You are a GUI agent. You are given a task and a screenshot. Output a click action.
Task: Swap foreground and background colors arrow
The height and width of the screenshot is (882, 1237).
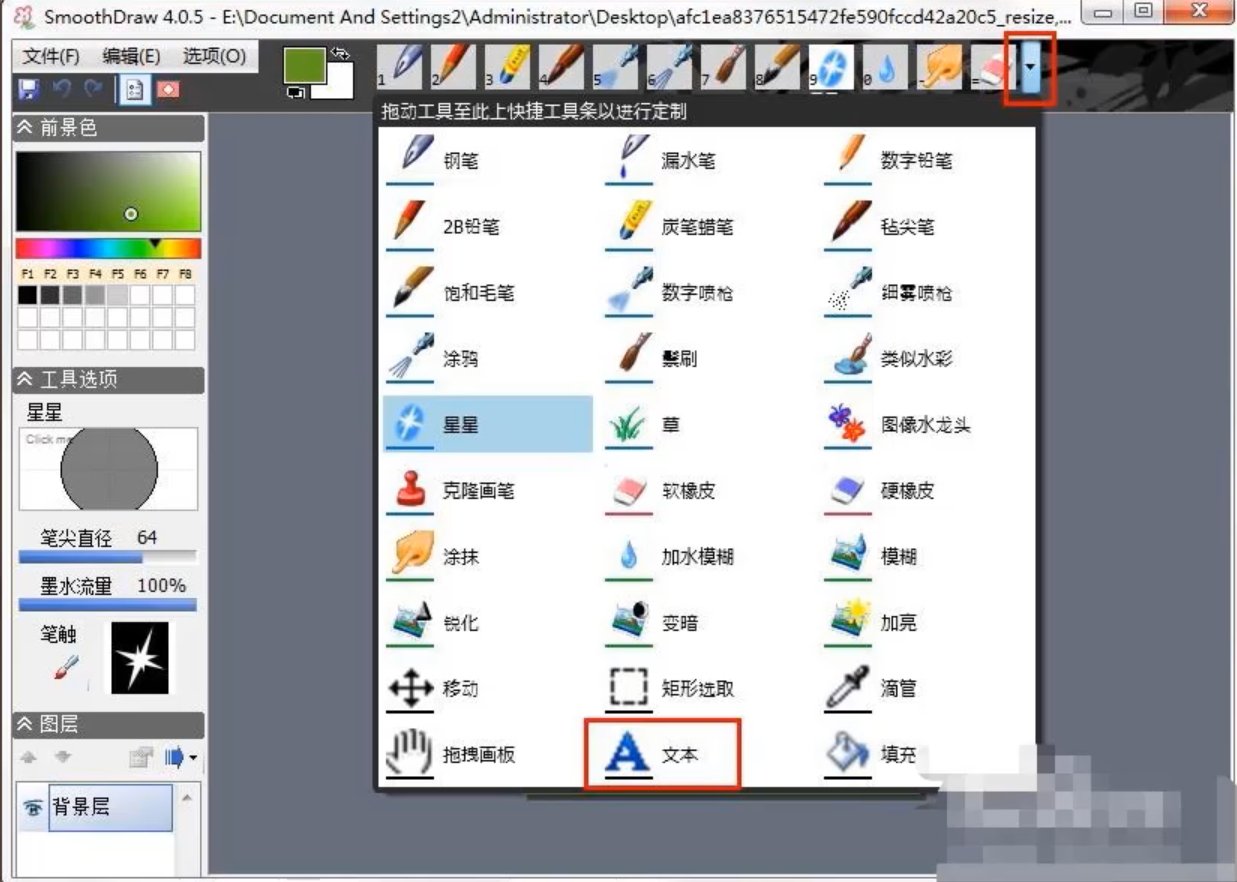tap(341, 53)
